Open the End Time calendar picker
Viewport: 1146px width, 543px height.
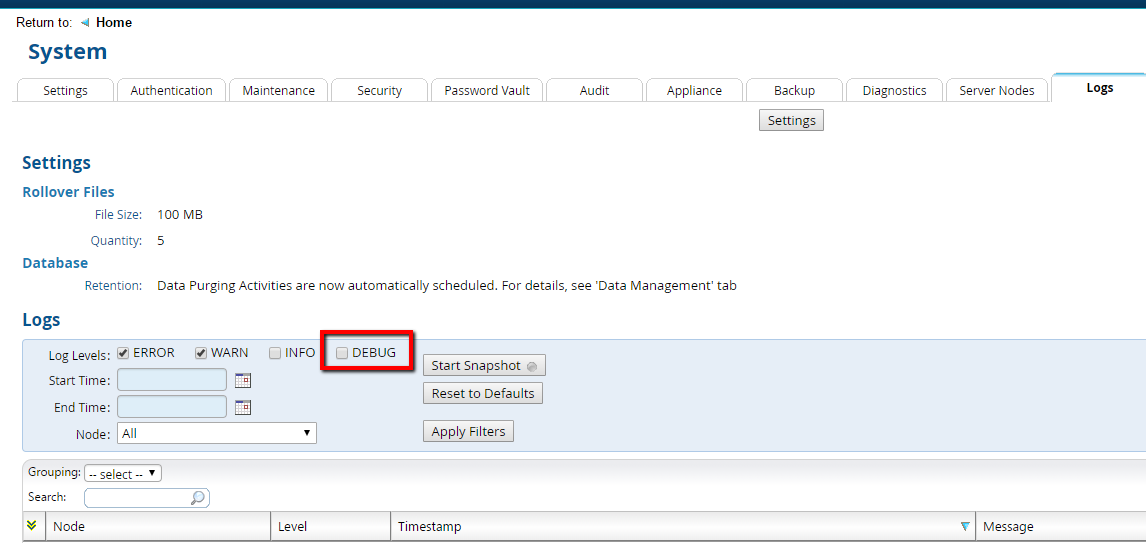click(242, 407)
